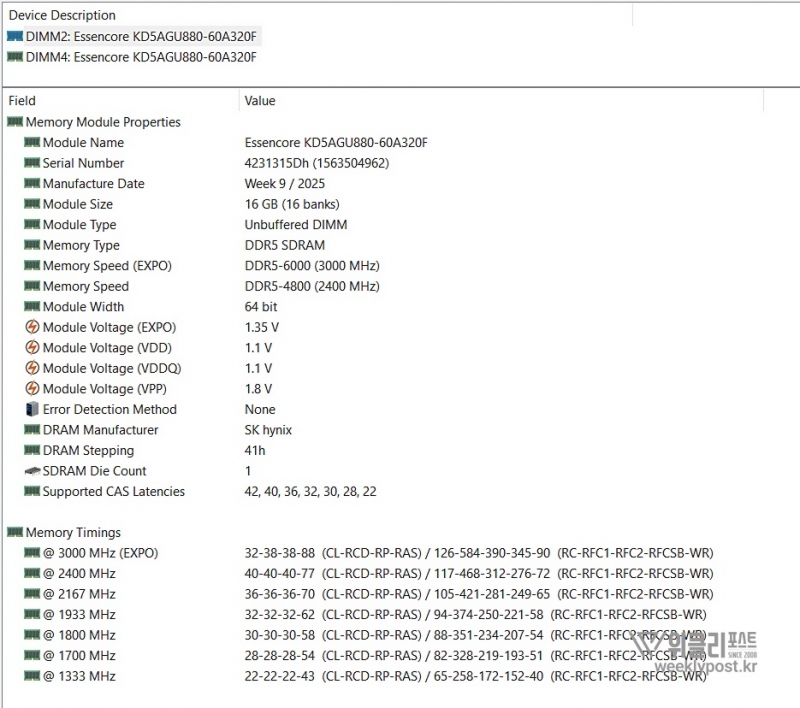Select the Memory Timings heading

73,533
